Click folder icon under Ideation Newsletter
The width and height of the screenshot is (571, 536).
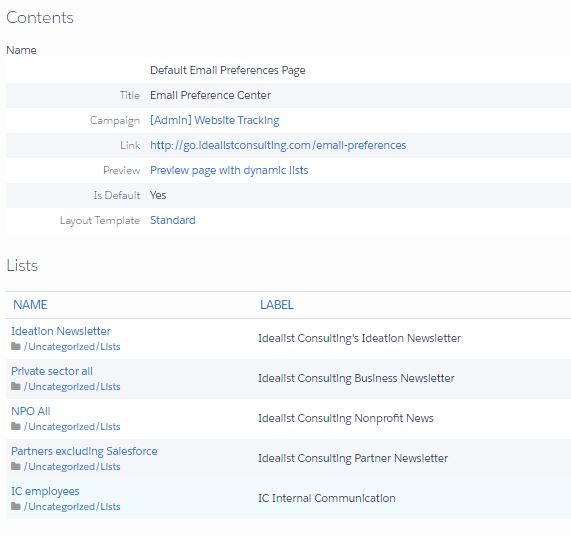pos(16,346)
